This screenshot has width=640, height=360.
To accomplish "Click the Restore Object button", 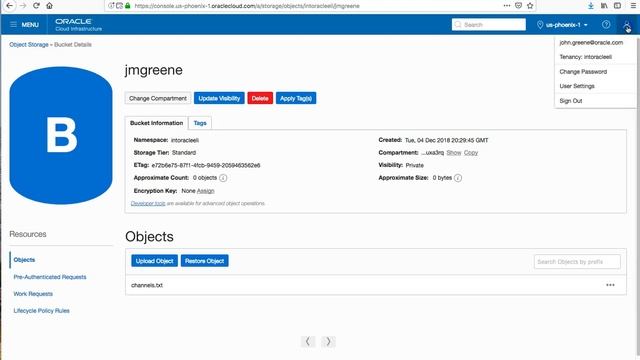I will [204, 261].
